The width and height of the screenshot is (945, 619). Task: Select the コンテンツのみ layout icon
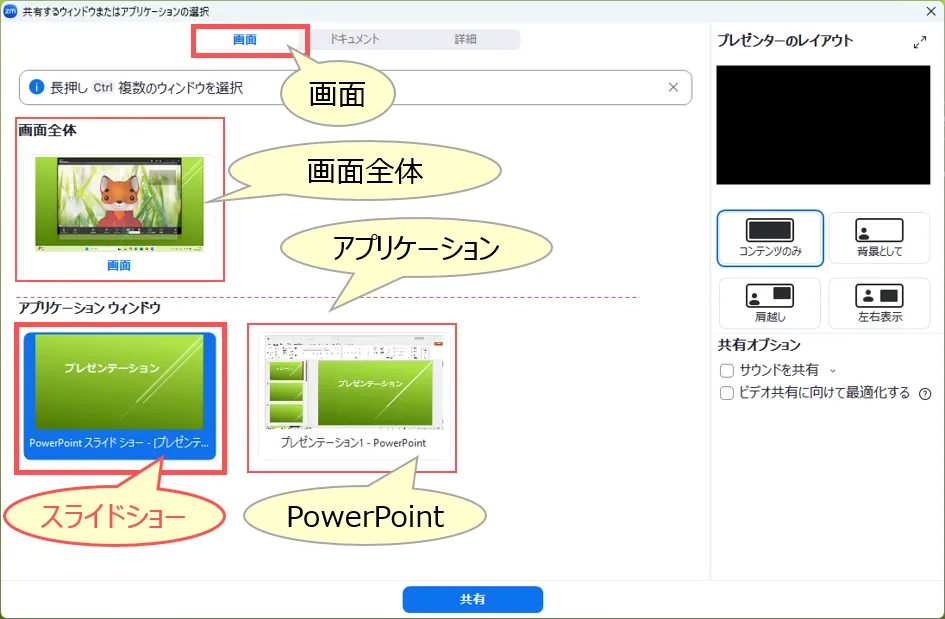769,231
